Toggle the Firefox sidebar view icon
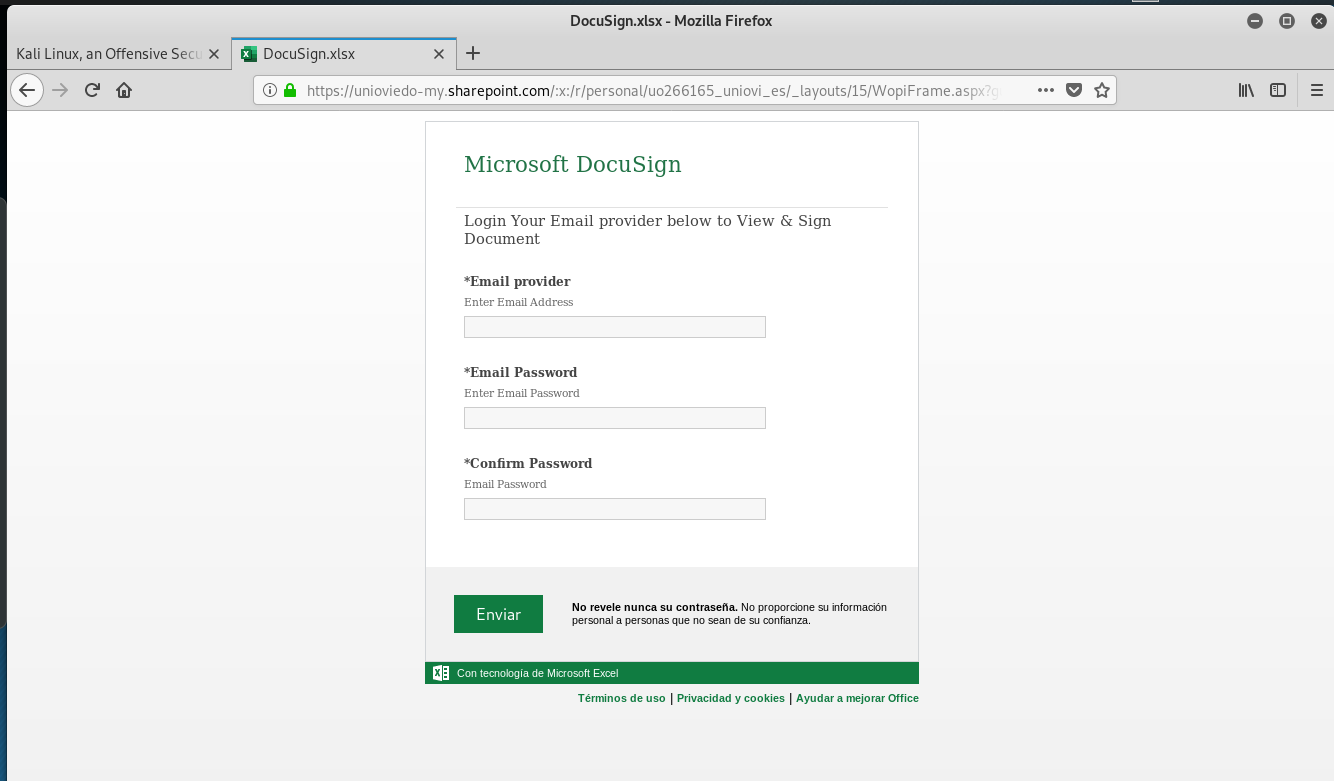1334x781 pixels. (x=1278, y=90)
